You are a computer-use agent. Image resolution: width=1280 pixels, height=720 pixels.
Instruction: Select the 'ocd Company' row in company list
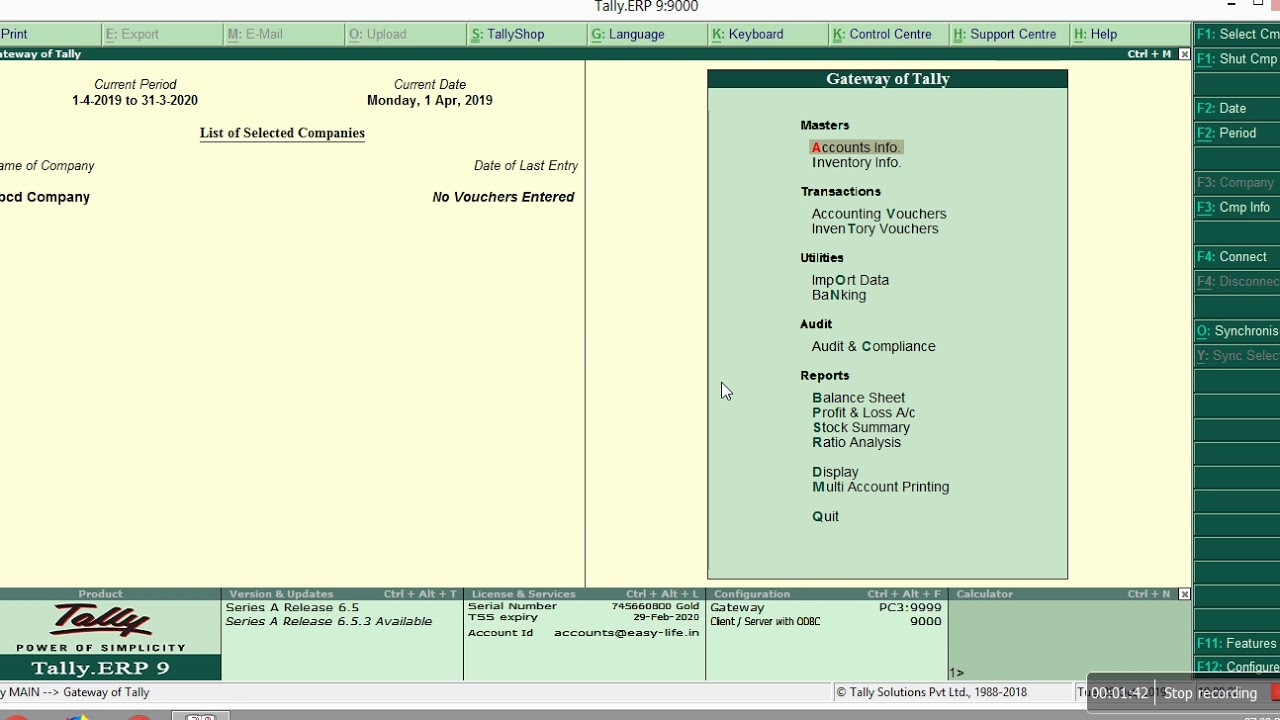(x=287, y=197)
